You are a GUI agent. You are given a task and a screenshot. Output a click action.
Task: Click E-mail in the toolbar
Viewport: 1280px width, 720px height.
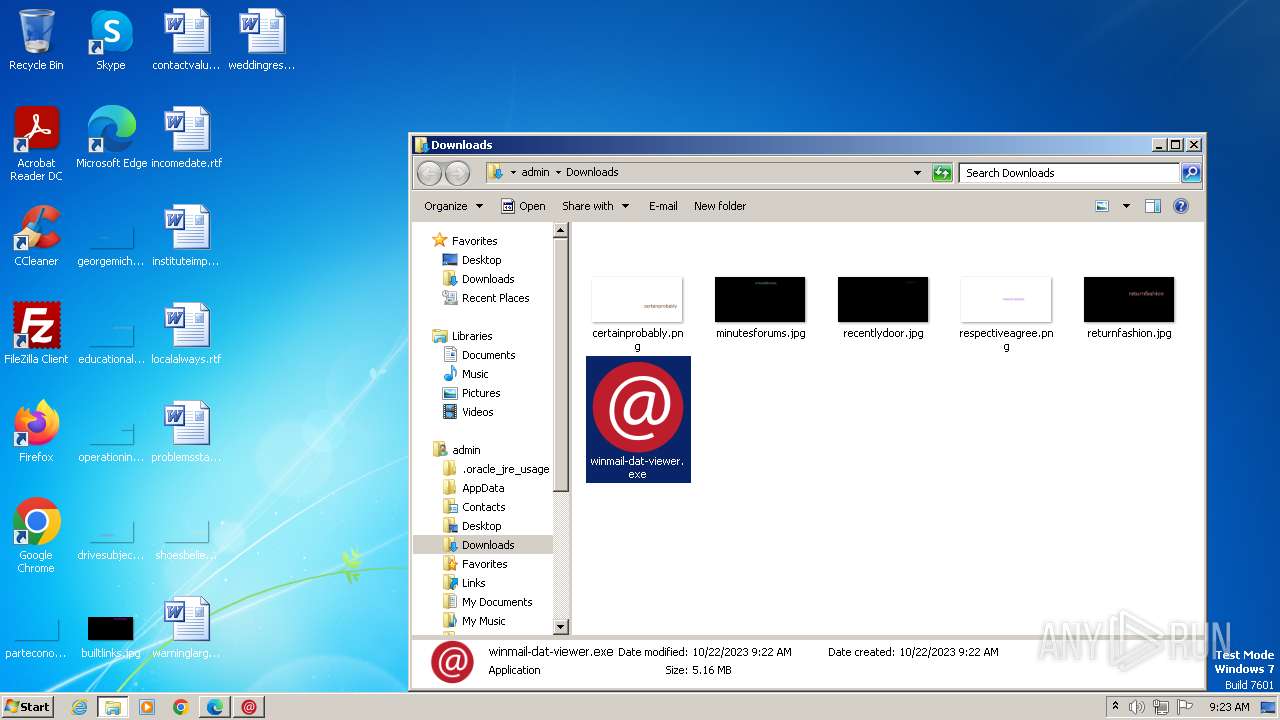pos(663,206)
